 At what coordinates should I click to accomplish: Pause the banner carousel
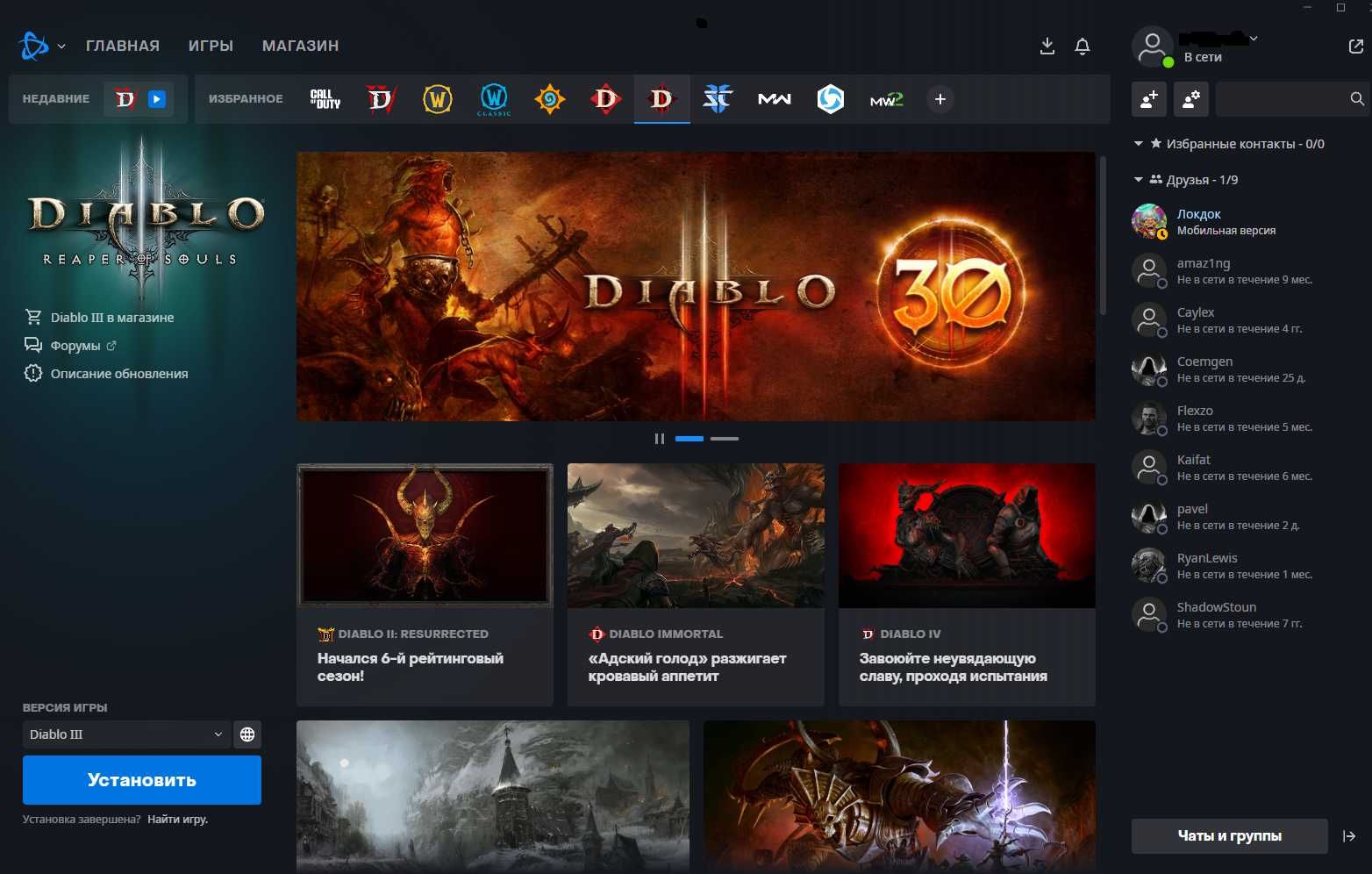point(659,438)
